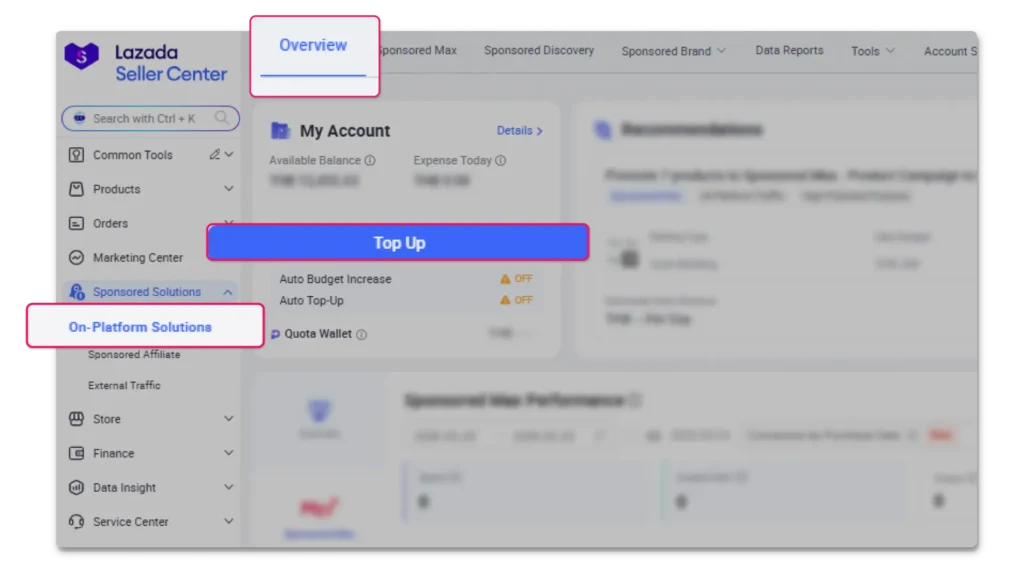This screenshot has width=1024, height=577.
Task: Click the Marketing Center icon
Action: click(76, 257)
